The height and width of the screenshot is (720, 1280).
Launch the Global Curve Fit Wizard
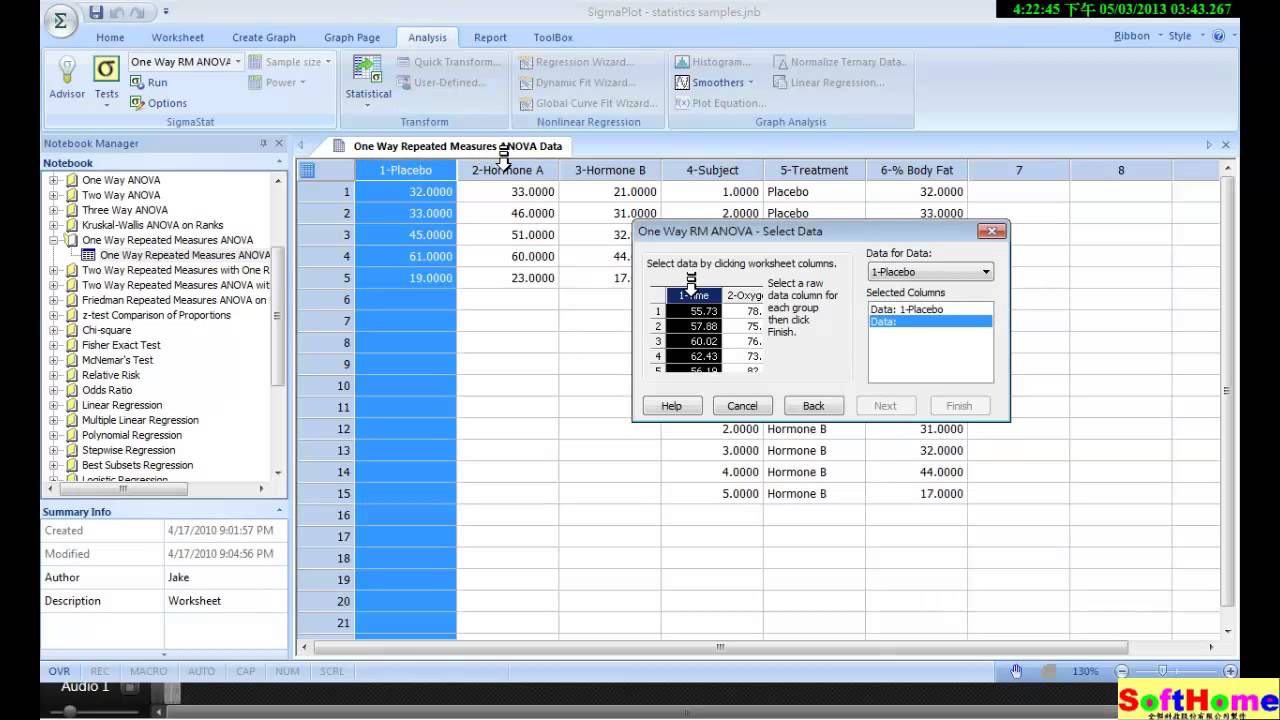click(x=588, y=103)
